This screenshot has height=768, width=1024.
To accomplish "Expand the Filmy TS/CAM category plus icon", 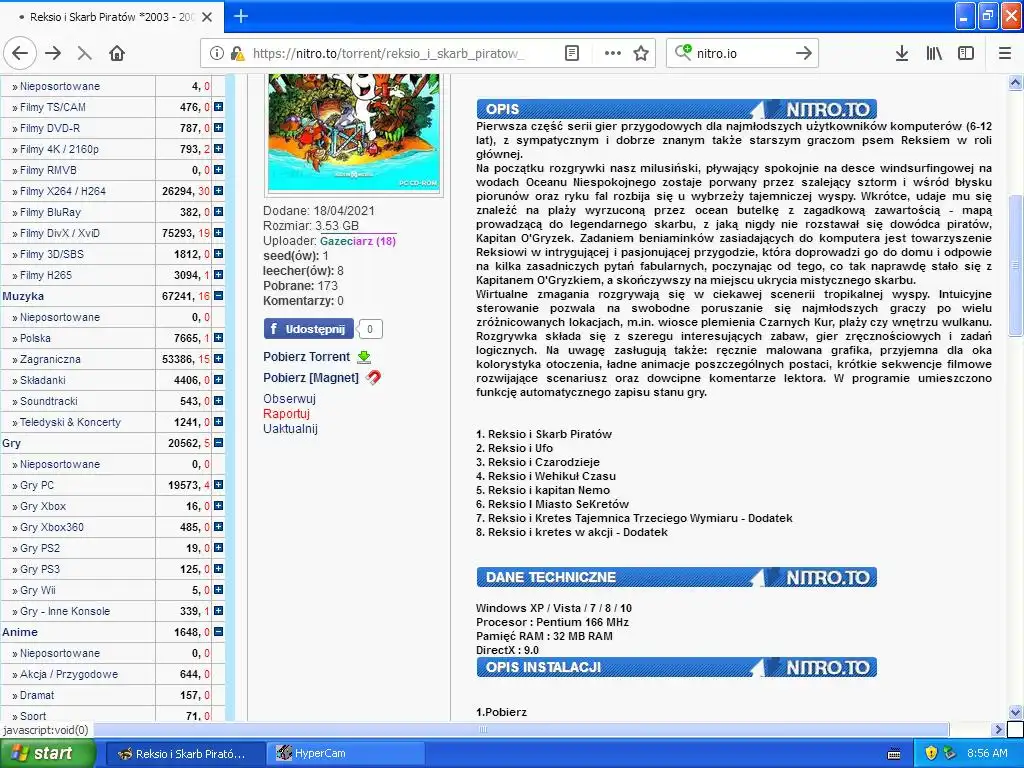I will click(x=218, y=106).
